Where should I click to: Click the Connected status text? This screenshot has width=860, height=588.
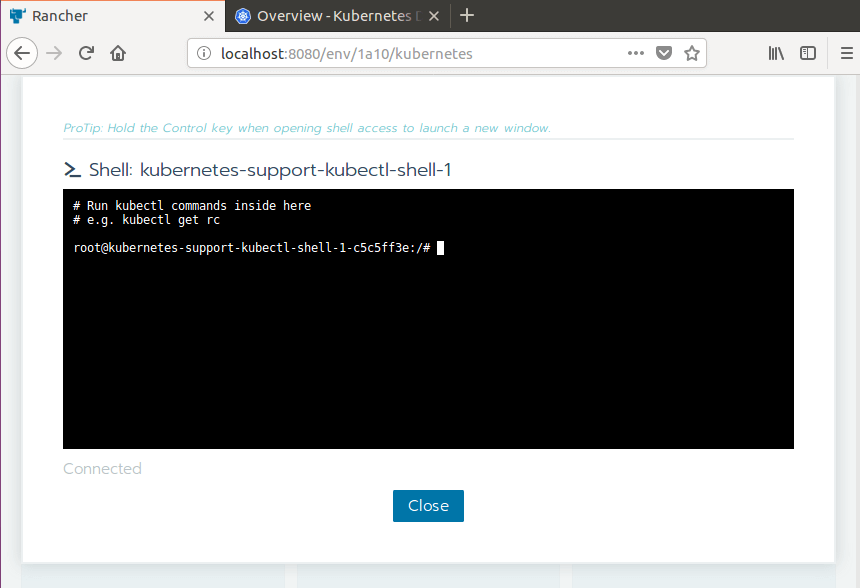coord(103,468)
